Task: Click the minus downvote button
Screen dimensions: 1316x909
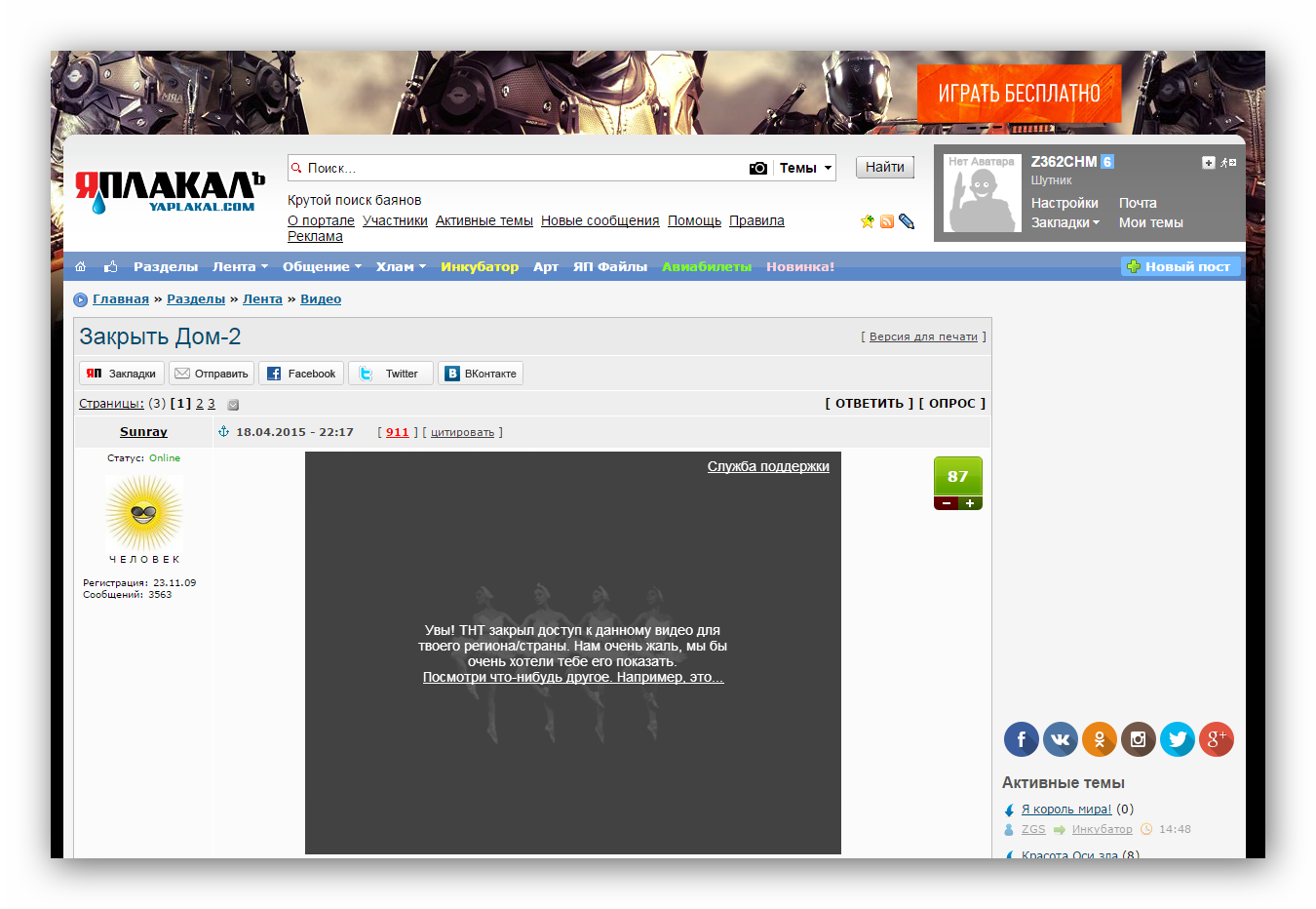Action: click(946, 503)
